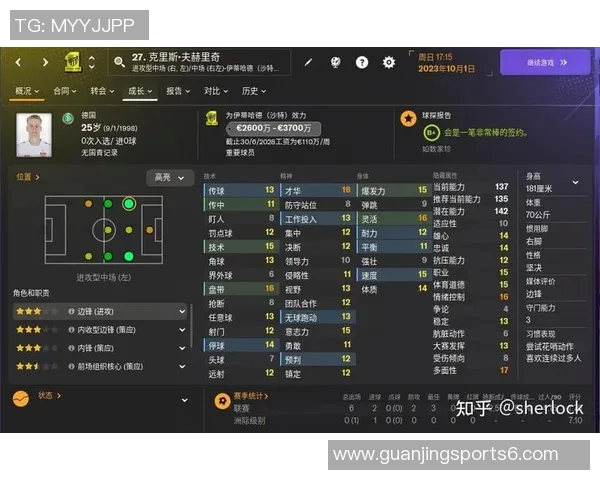The image size is (600, 480).
Task: Click the info icon beside 前场组织核心 (策应)
Action: (71, 366)
